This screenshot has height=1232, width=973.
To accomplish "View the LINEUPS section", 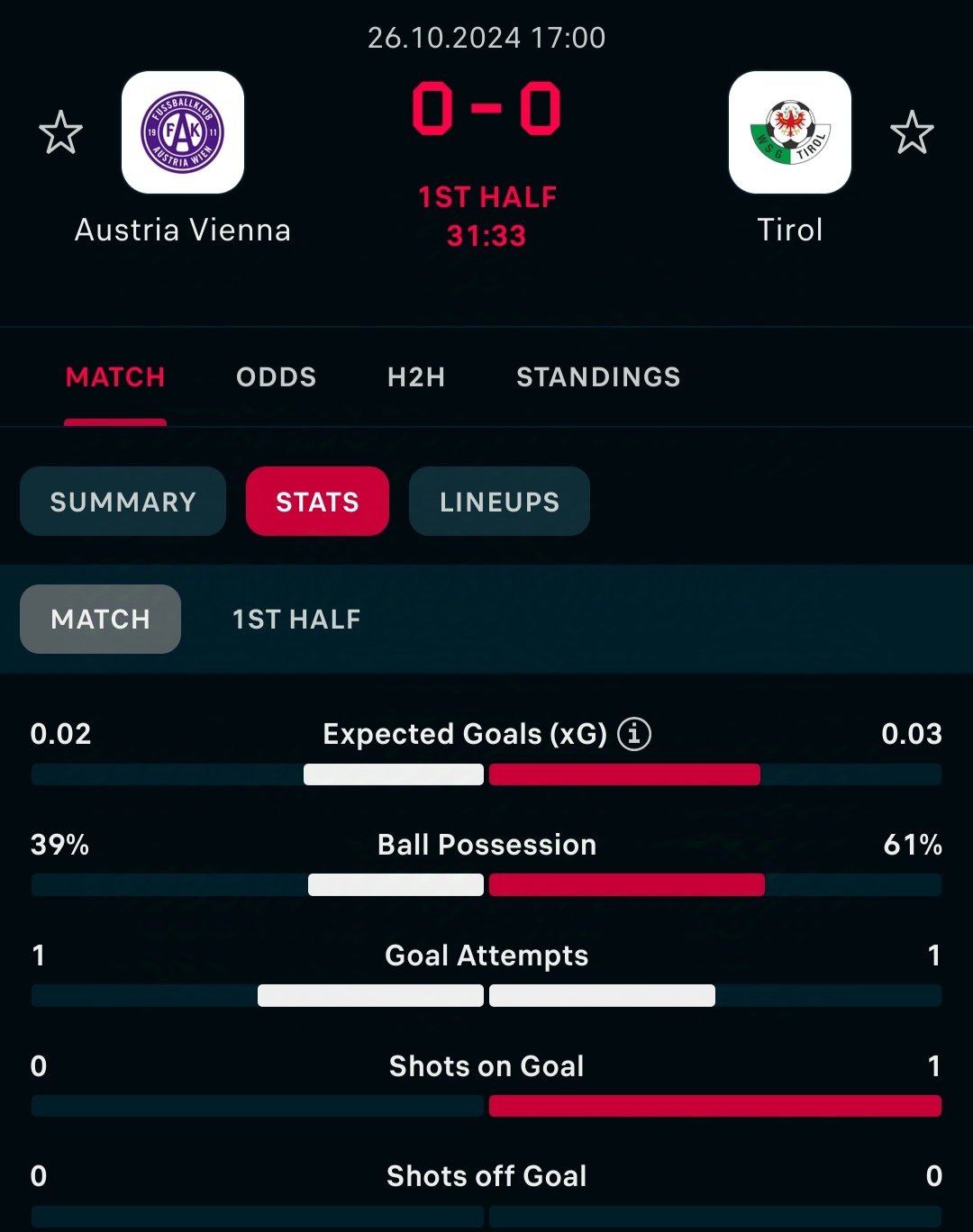I will [499, 502].
